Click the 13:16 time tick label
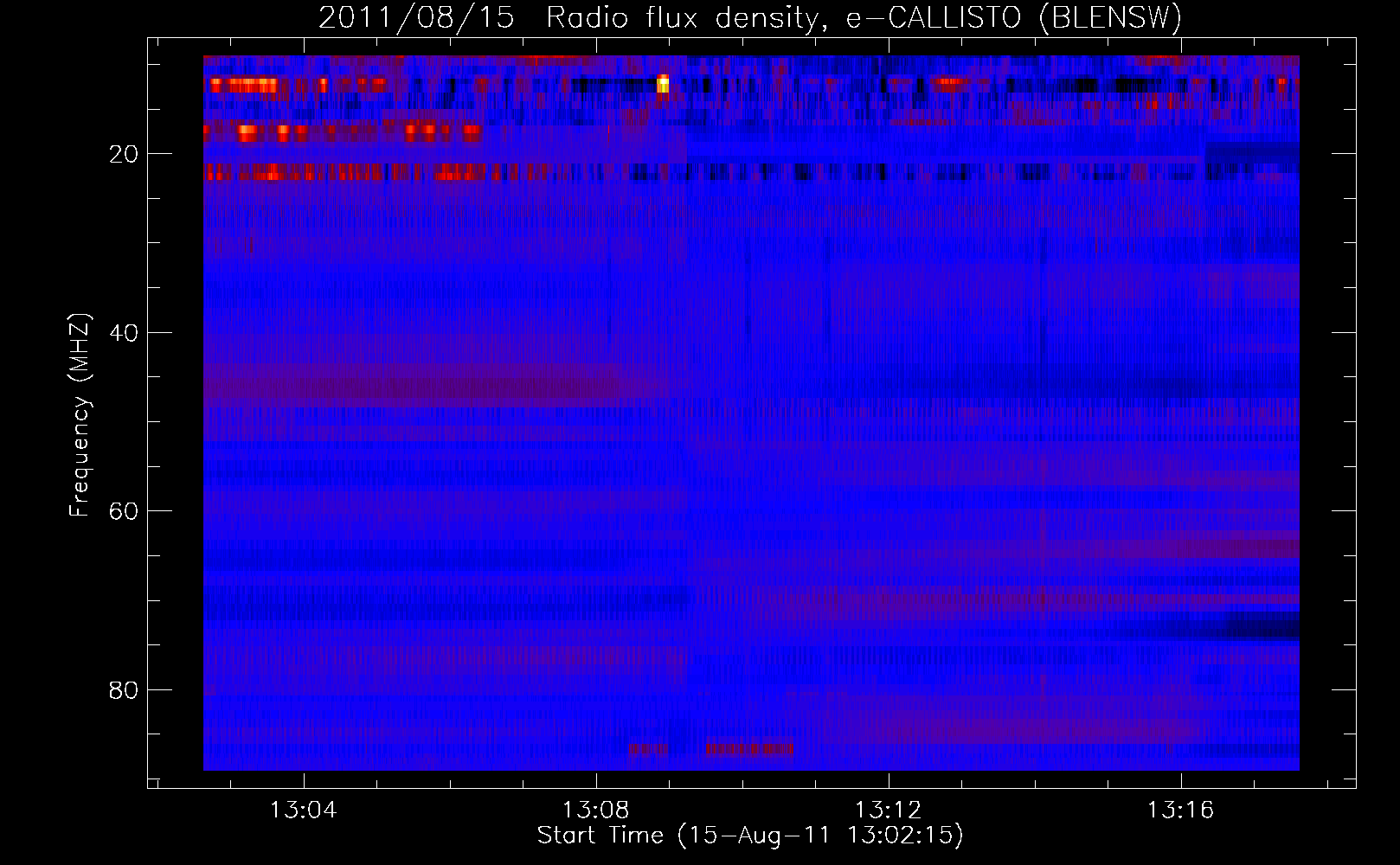 [1180, 811]
